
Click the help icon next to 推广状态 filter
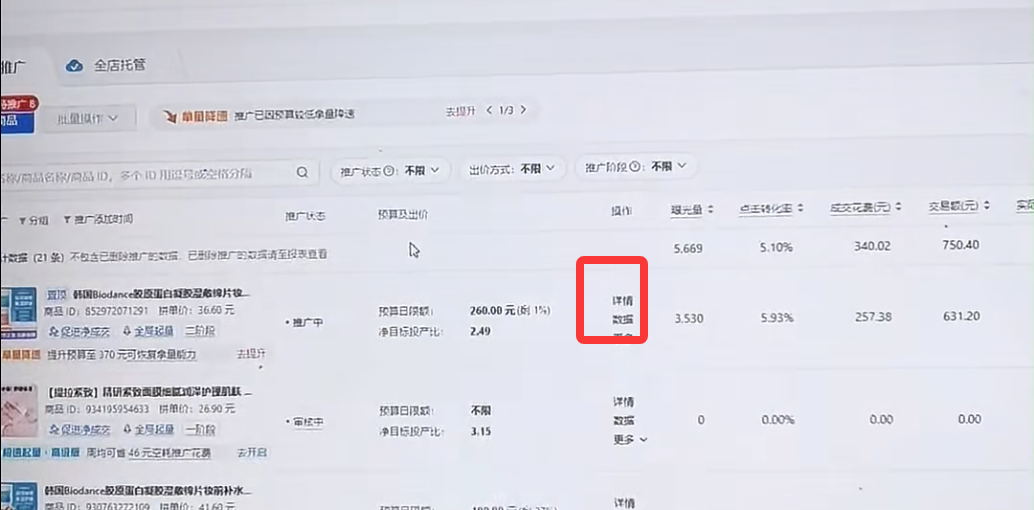[389, 171]
